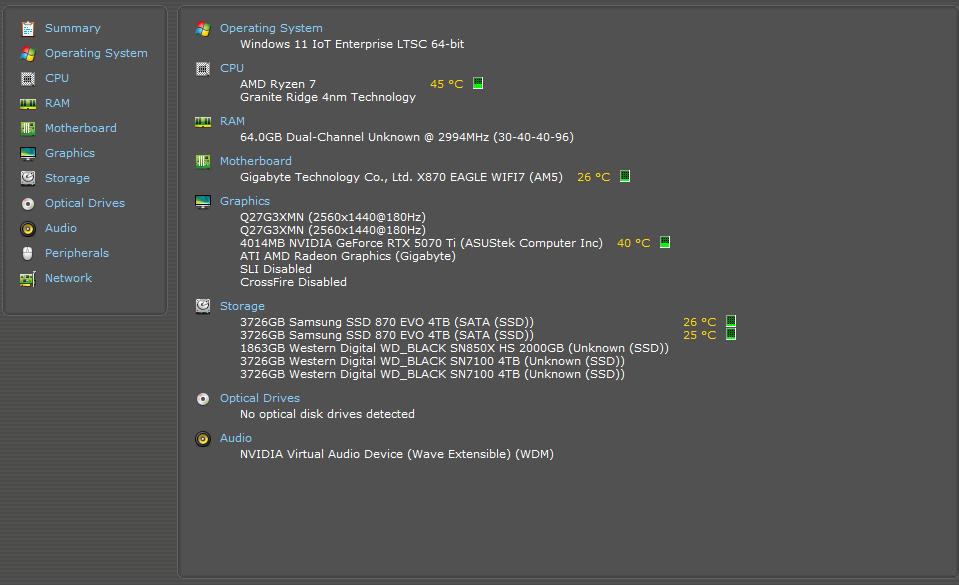Click the CrossFire Disabled text

click(x=294, y=282)
